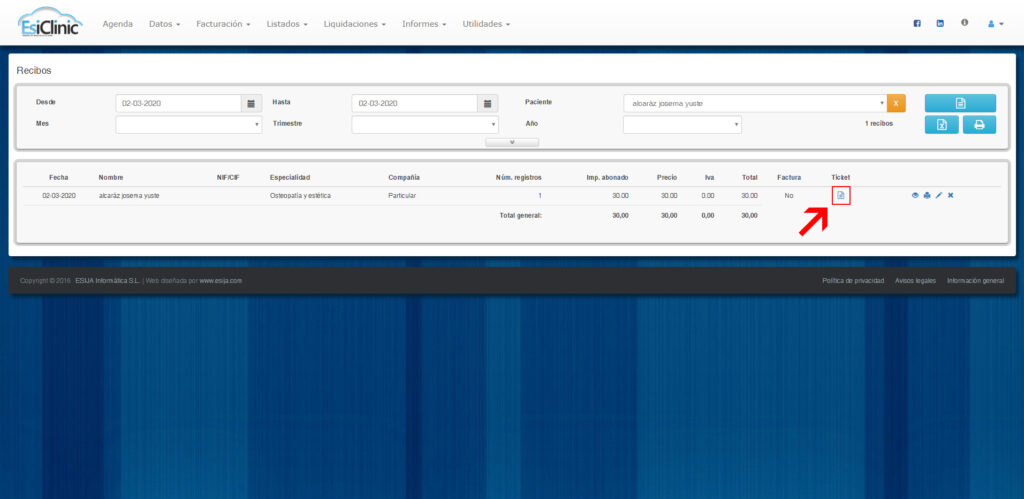The width and height of the screenshot is (1024, 499).
Task: Select the row date 02-03-2020
Action: click(59, 195)
